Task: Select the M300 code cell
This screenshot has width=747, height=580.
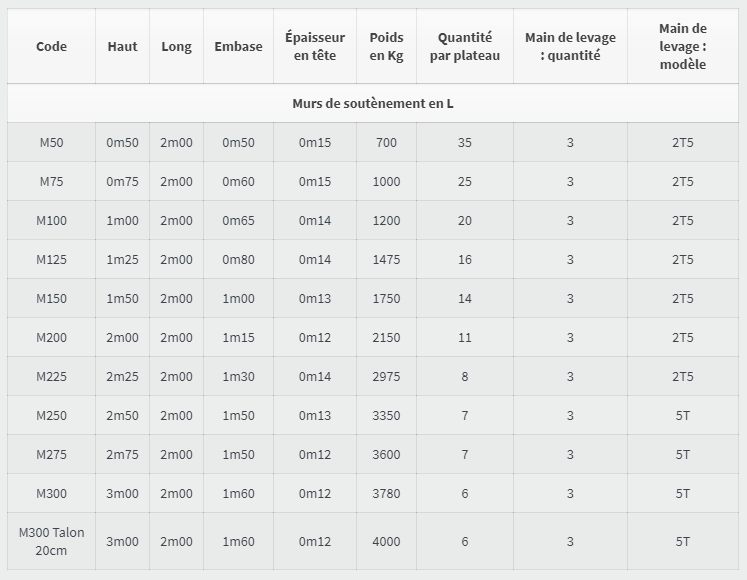Action: coord(51,494)
